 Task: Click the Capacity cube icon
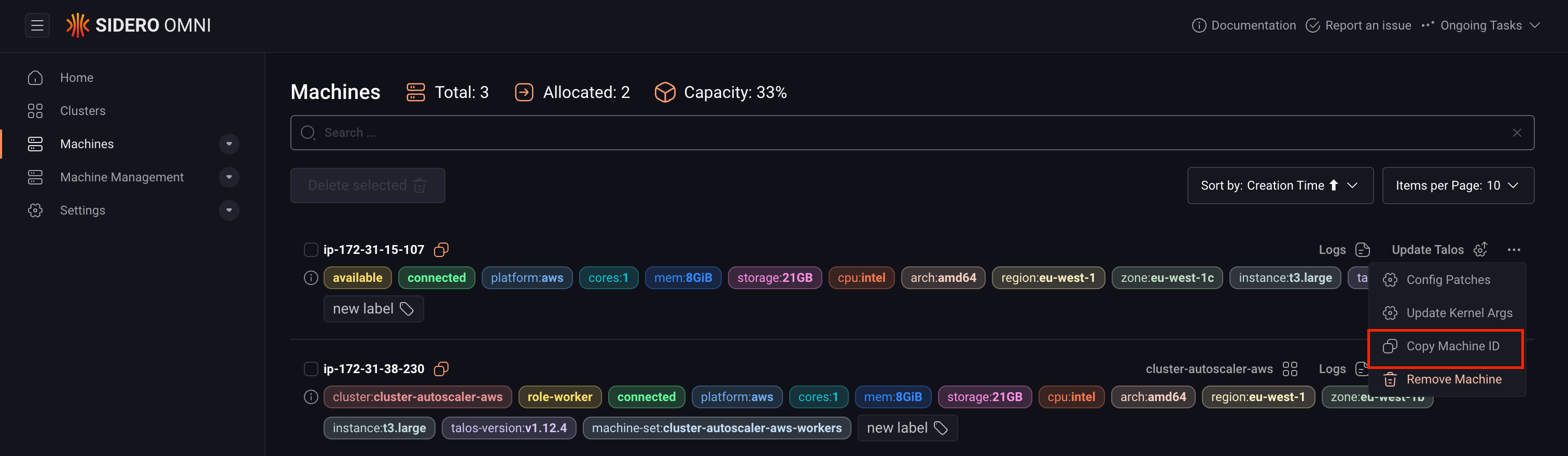click(x=665, y=92)
